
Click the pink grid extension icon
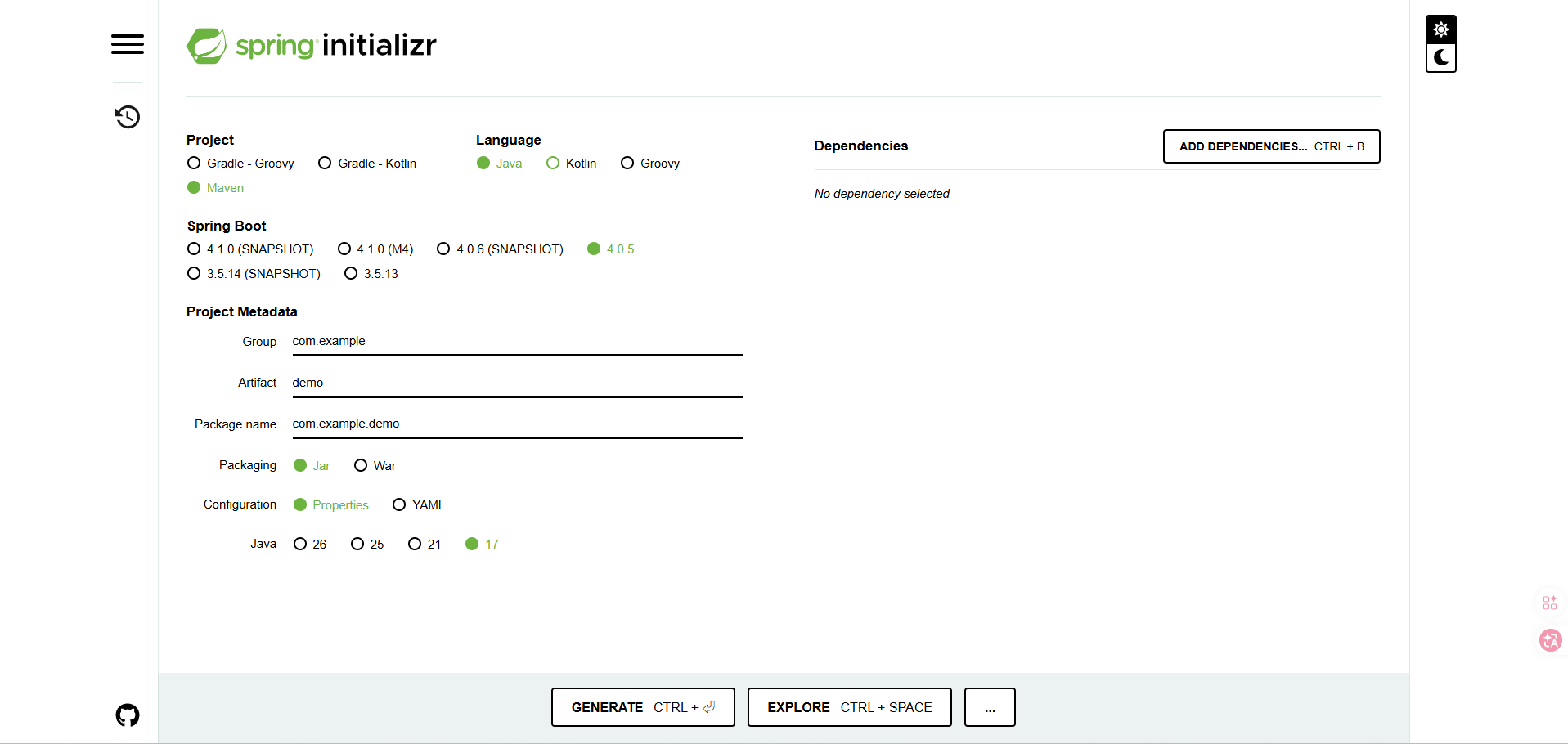pos(1550,603)
